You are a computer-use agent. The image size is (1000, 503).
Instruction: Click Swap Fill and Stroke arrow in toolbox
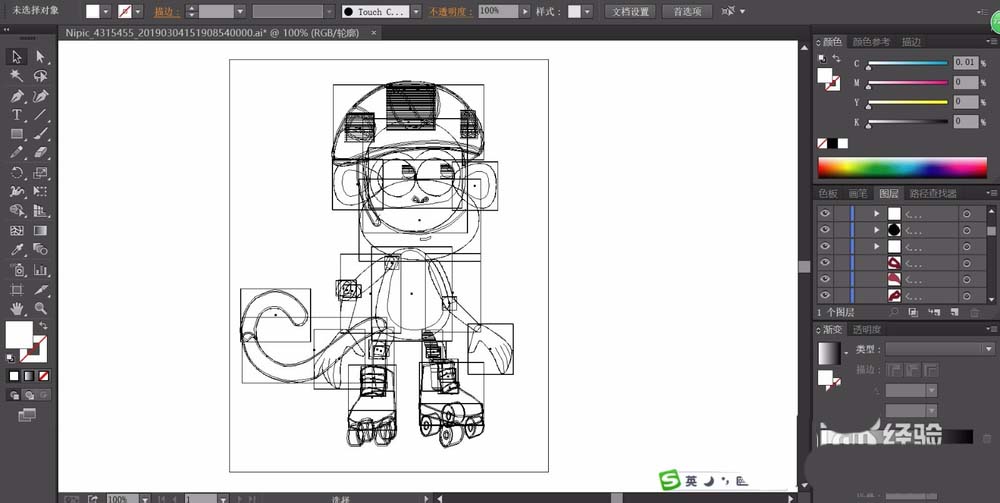[x=43, y=325]
